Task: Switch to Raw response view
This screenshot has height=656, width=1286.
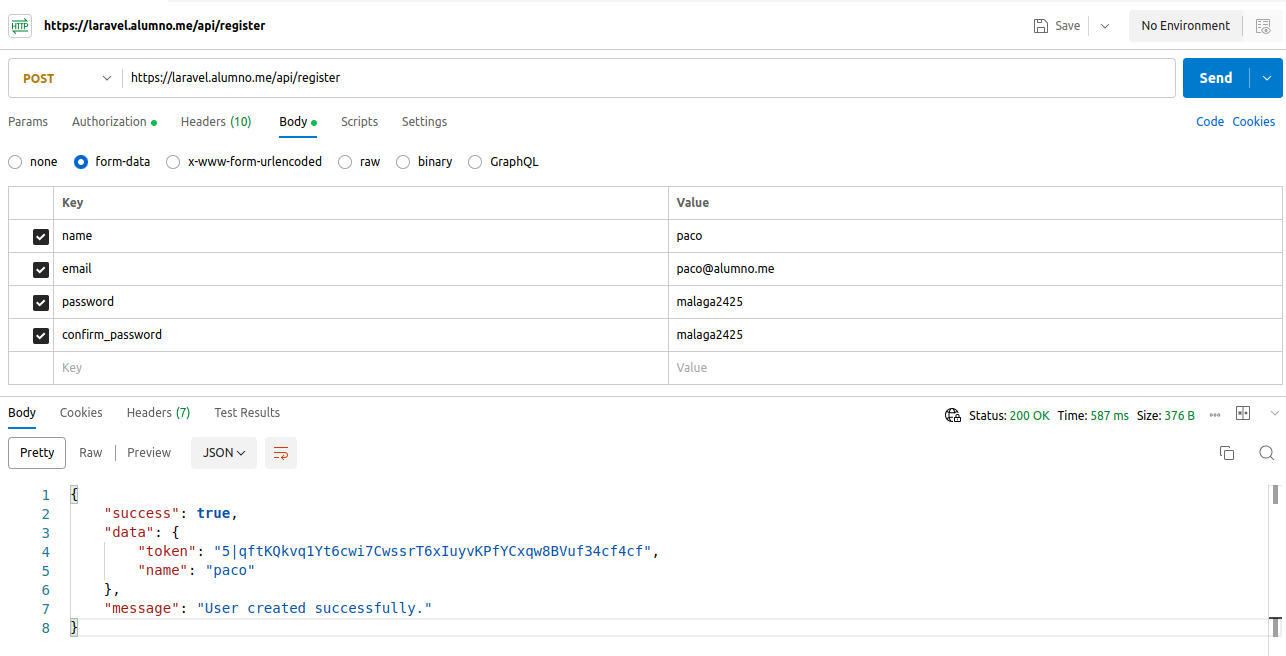Action: tap(91, 453)
